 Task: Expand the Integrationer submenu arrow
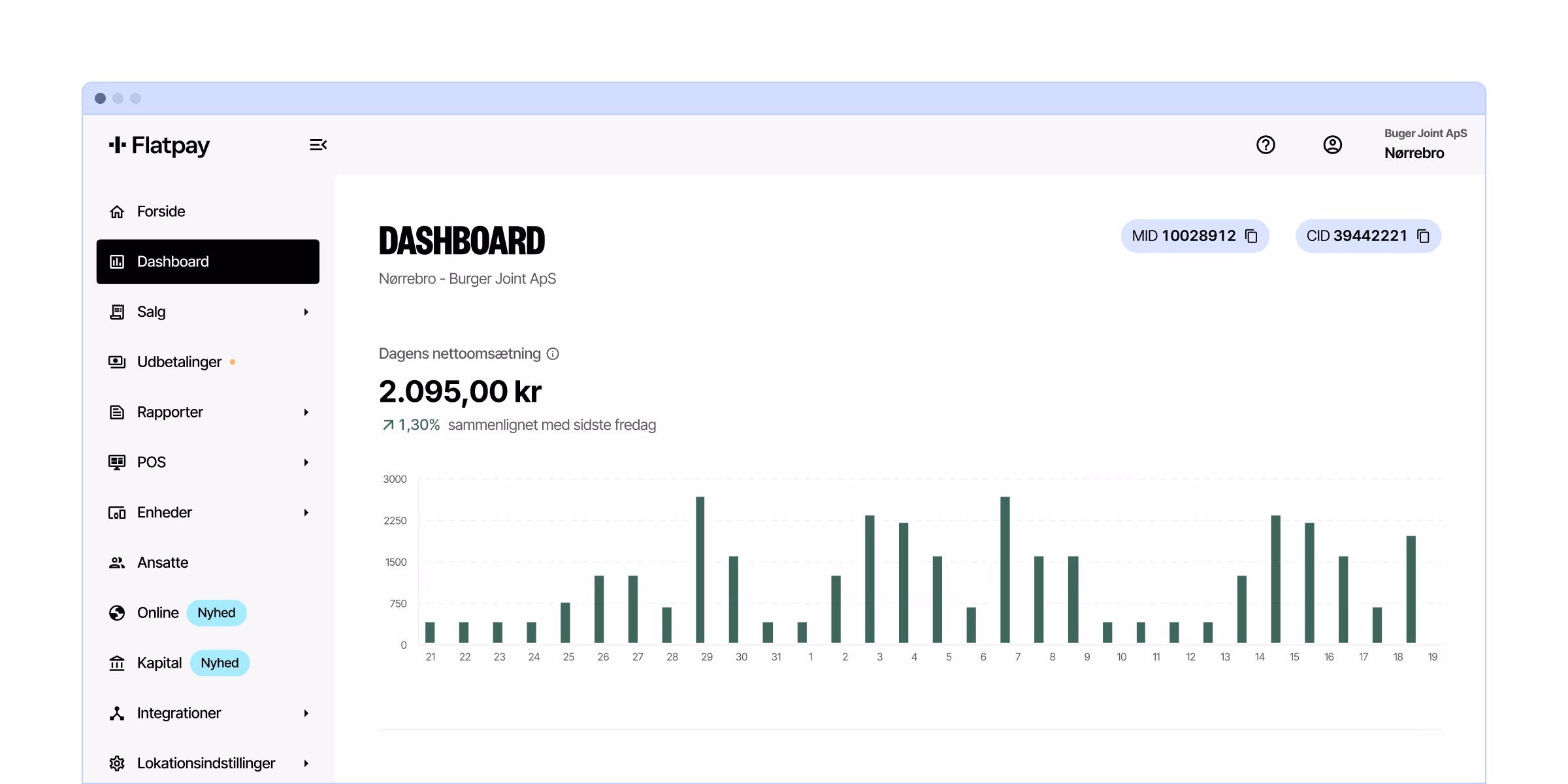click(x=306, y=713)
